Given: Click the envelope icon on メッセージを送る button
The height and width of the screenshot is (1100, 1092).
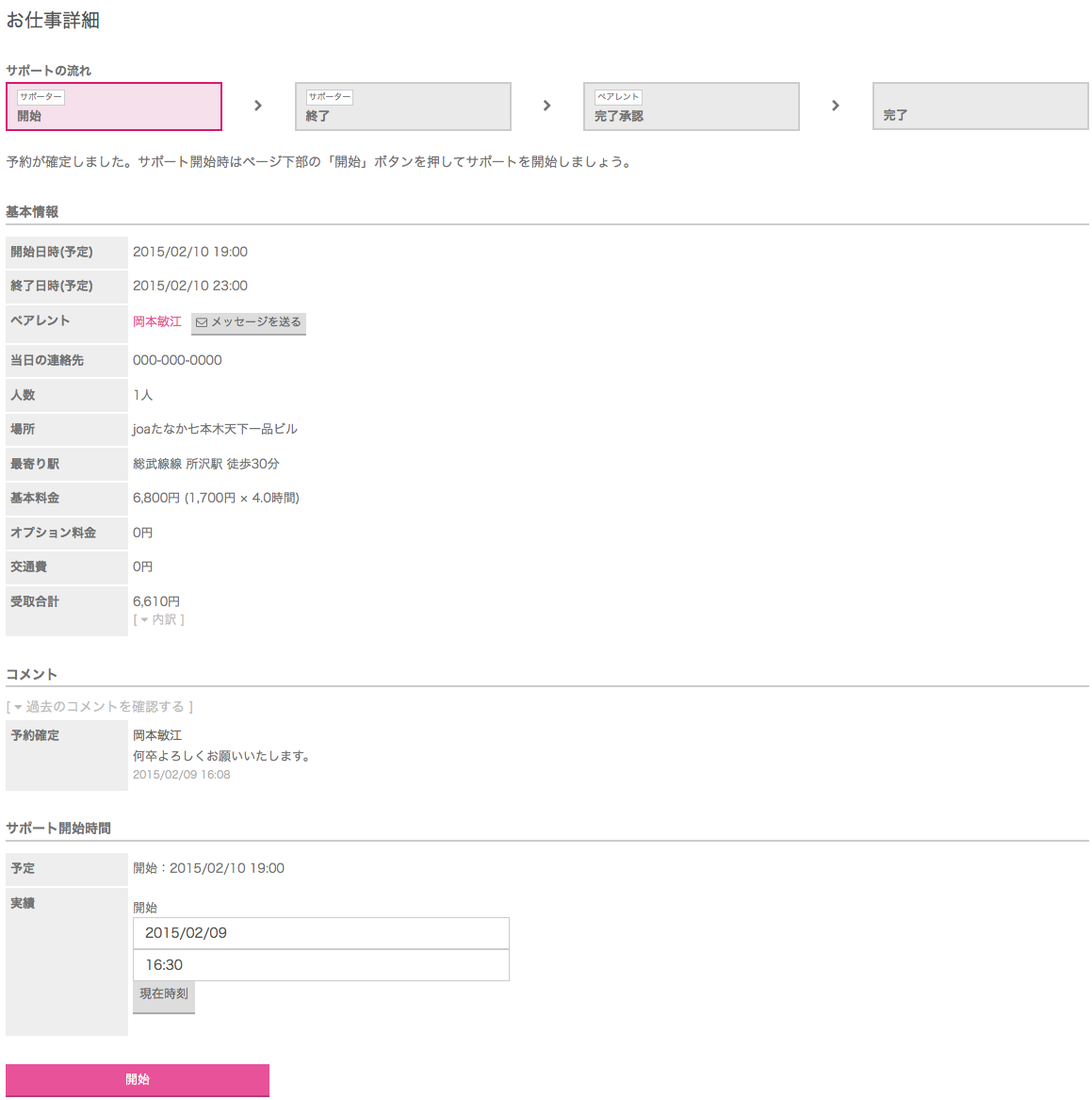Looking at the screenshot, I should point(201,322).
